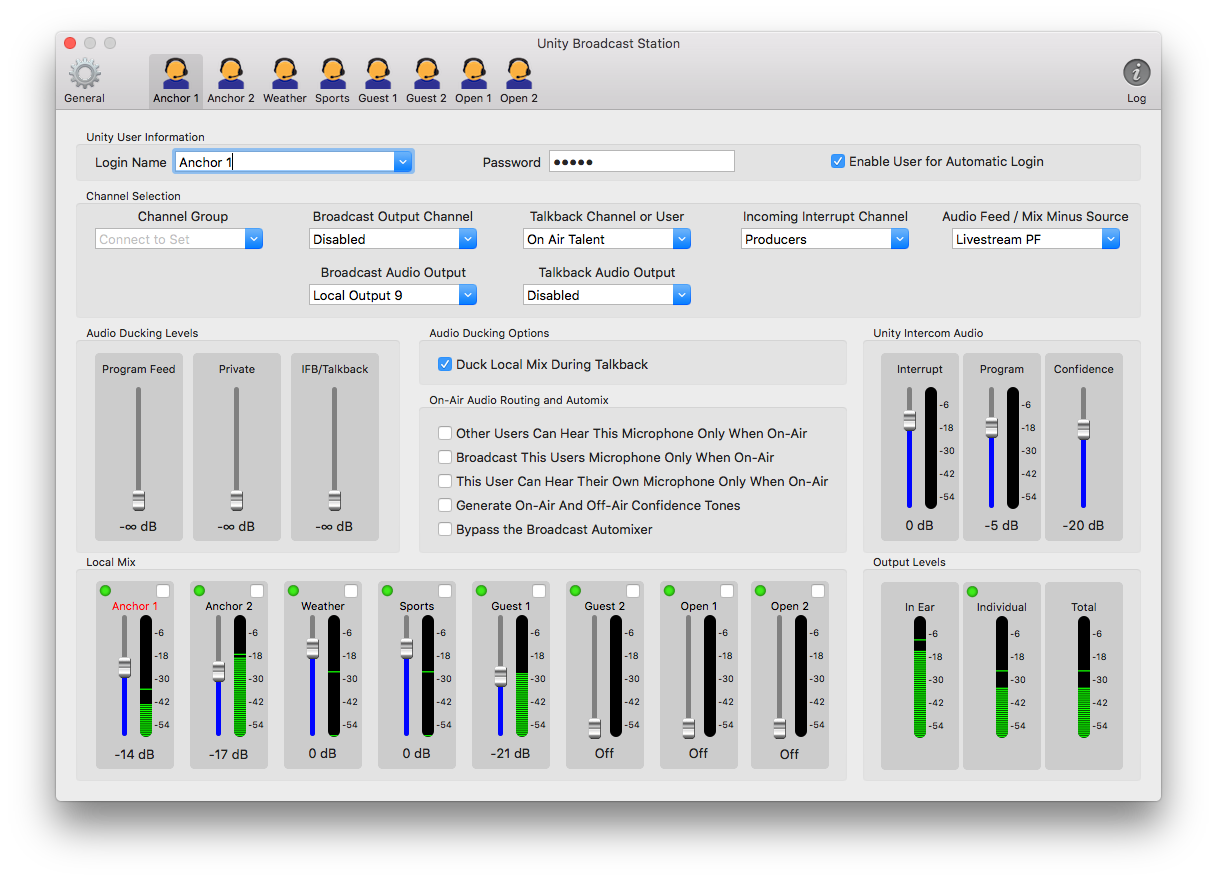The height and width of the screenshot is (881, 1217).
Task: Click the -20 dB Confidence value
Action: tap(1083, 525)
